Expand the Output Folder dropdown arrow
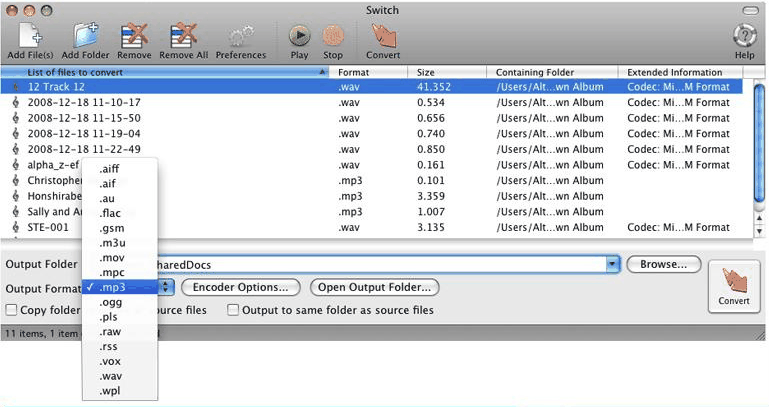Viewport: 769px width, 407px height. [x=611, y=265]
